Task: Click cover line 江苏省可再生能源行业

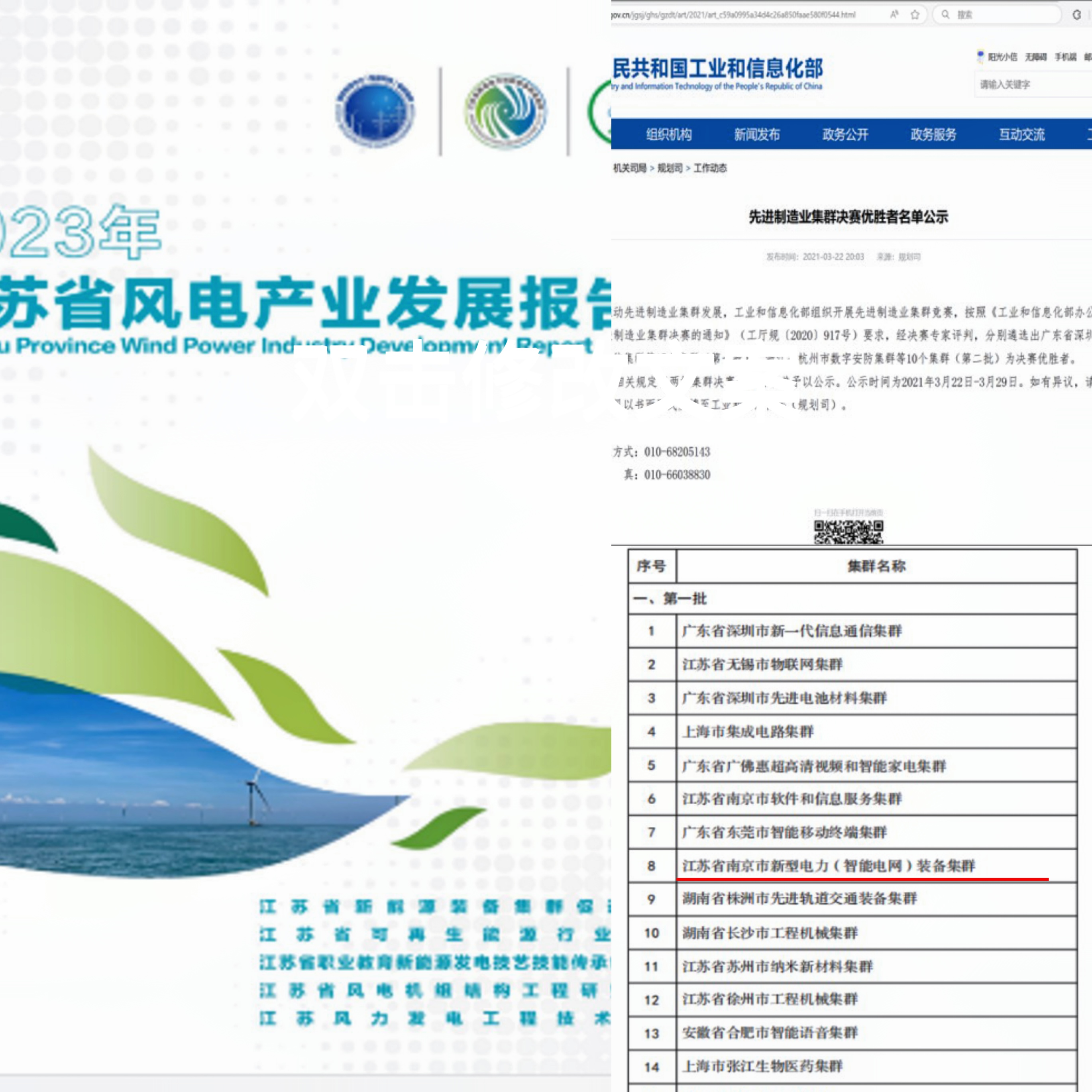Action: pos(435,934)
